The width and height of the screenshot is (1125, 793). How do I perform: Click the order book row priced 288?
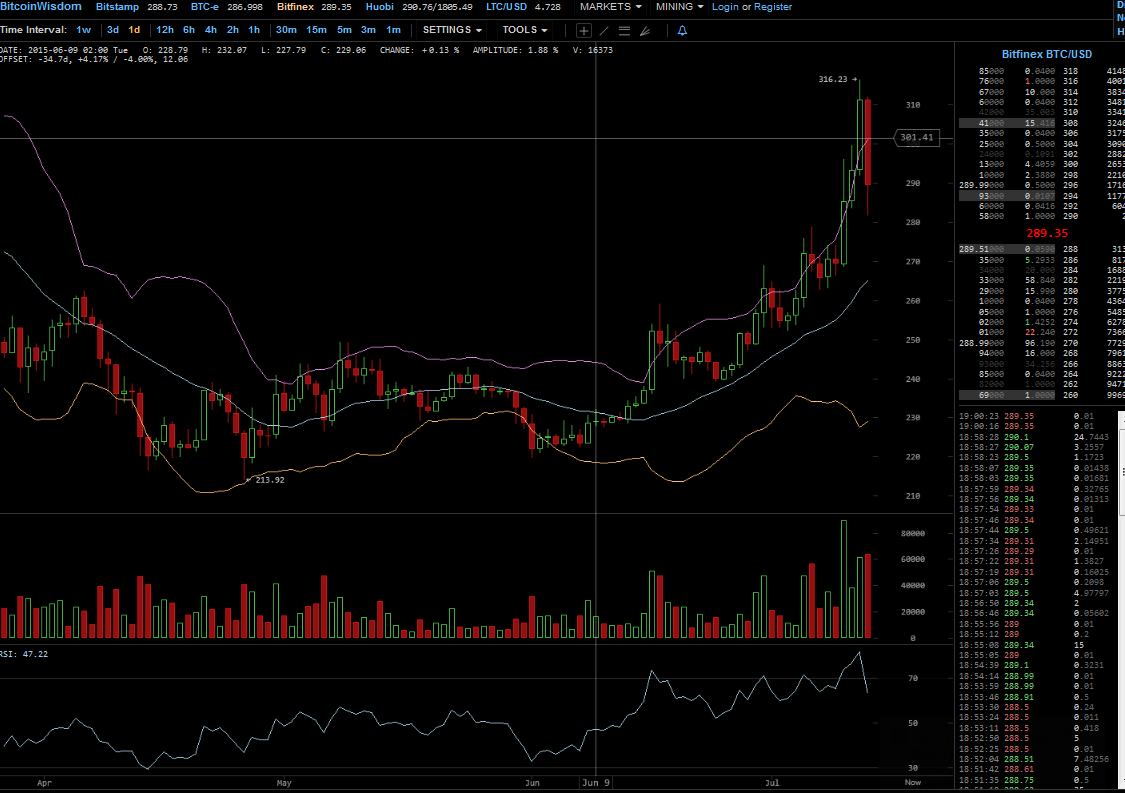(x=1042, y=249)
